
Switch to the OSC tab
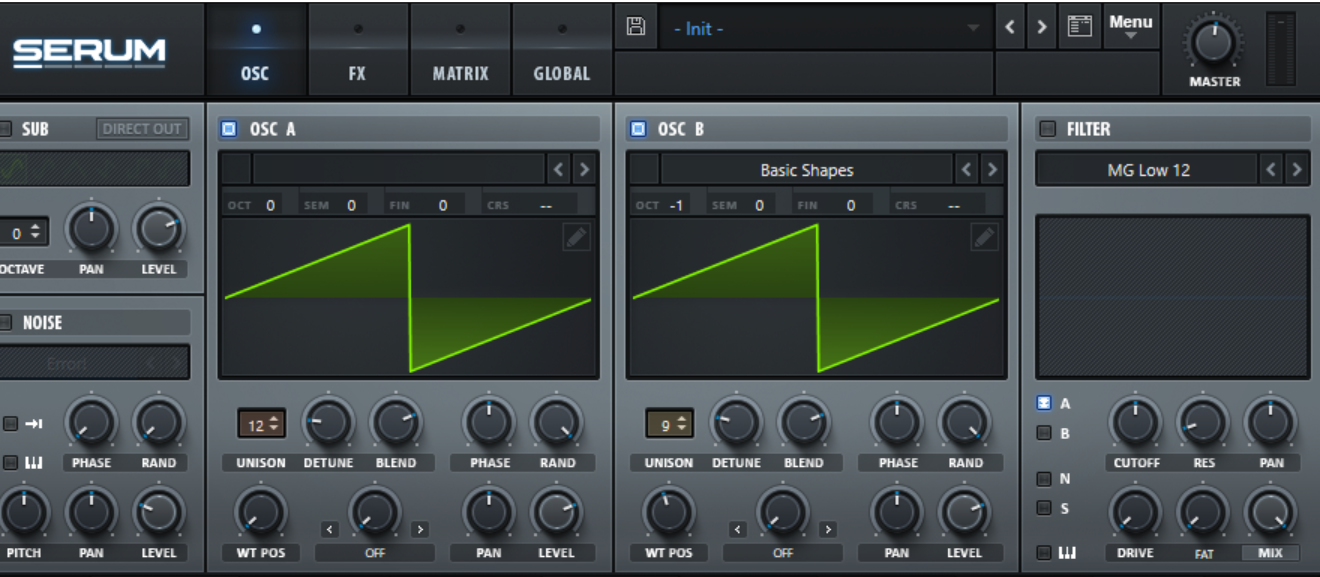[256, 50]
